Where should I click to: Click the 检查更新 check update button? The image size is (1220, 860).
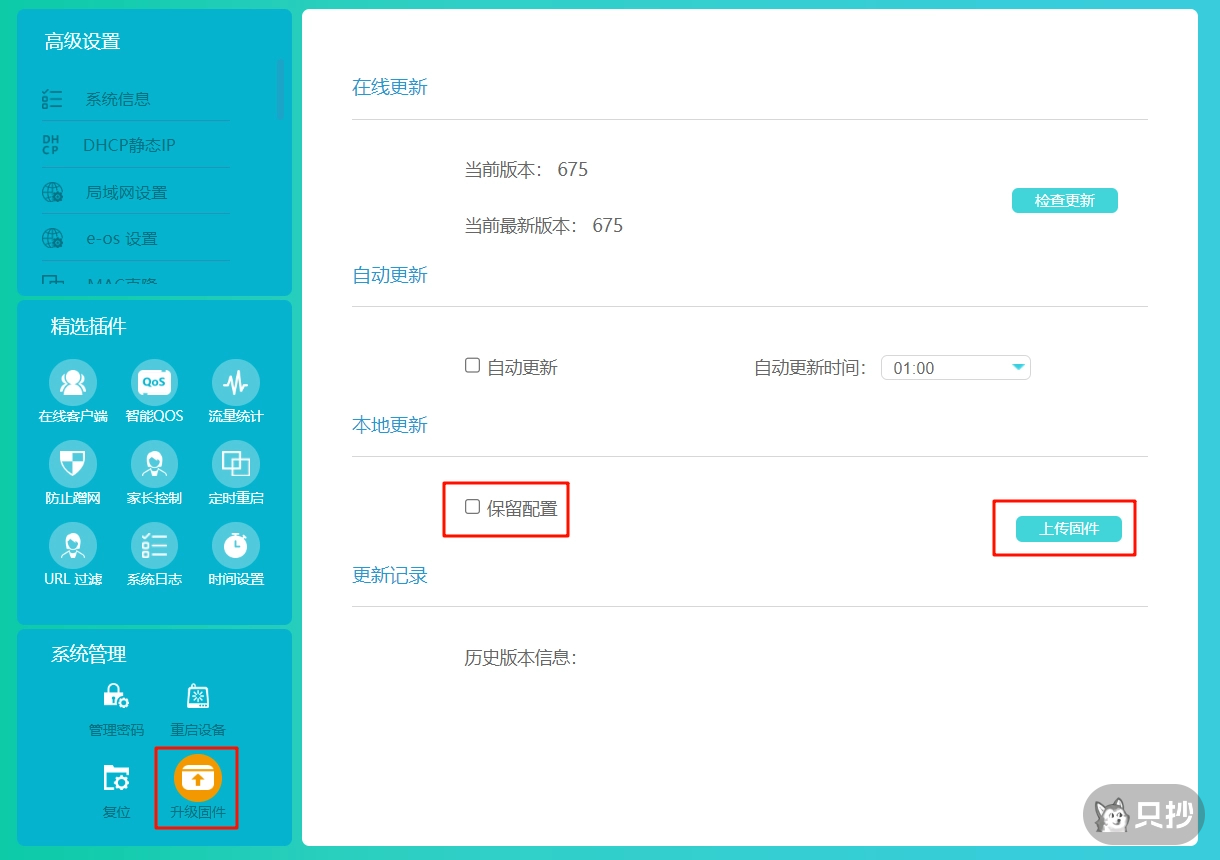point(1064,200)
